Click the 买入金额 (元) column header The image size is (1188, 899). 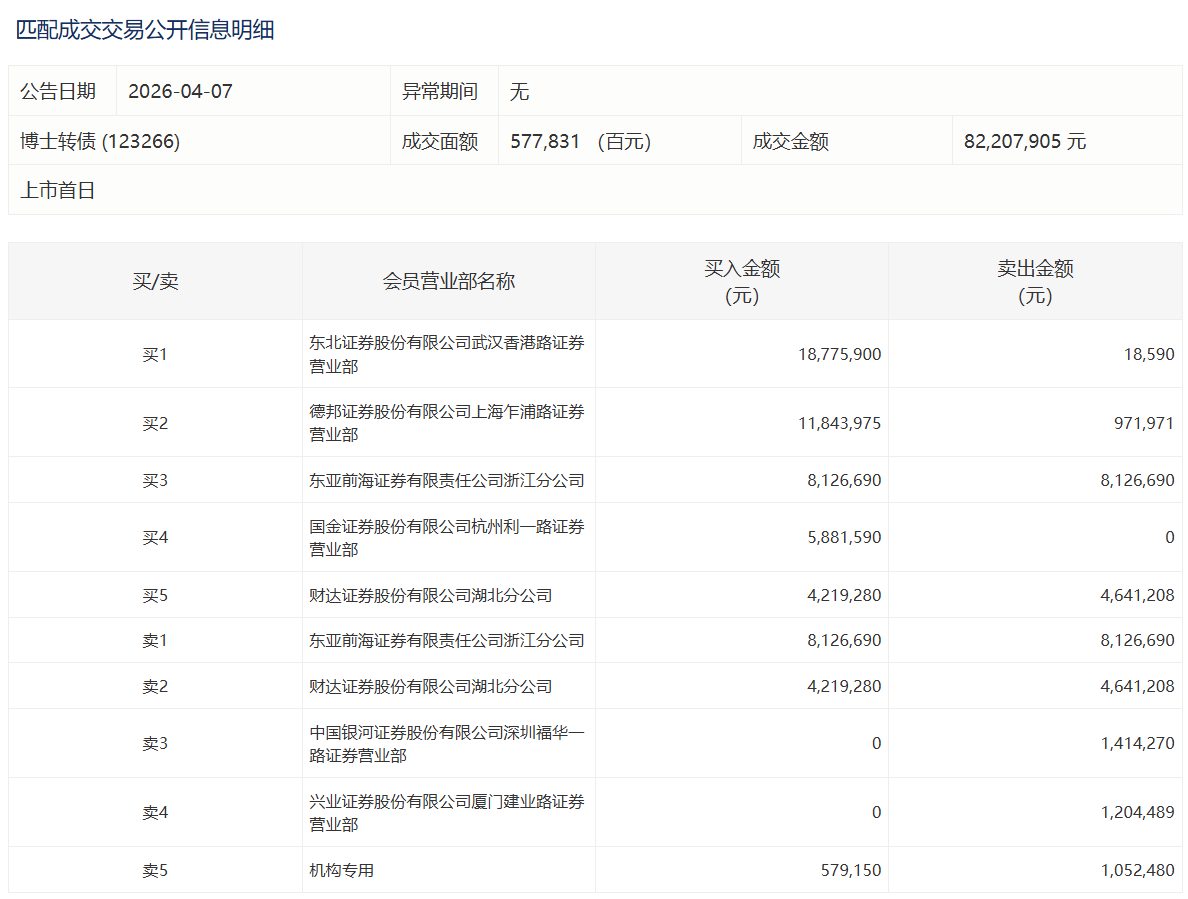(741, 281)
